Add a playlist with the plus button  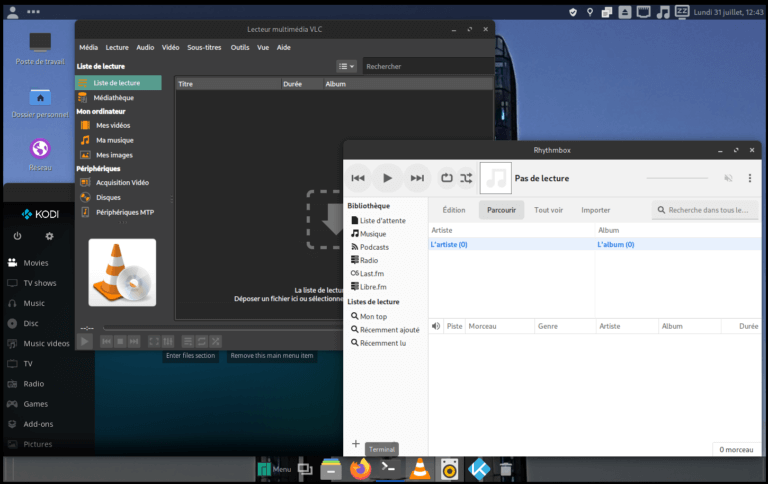click(356, 444)
